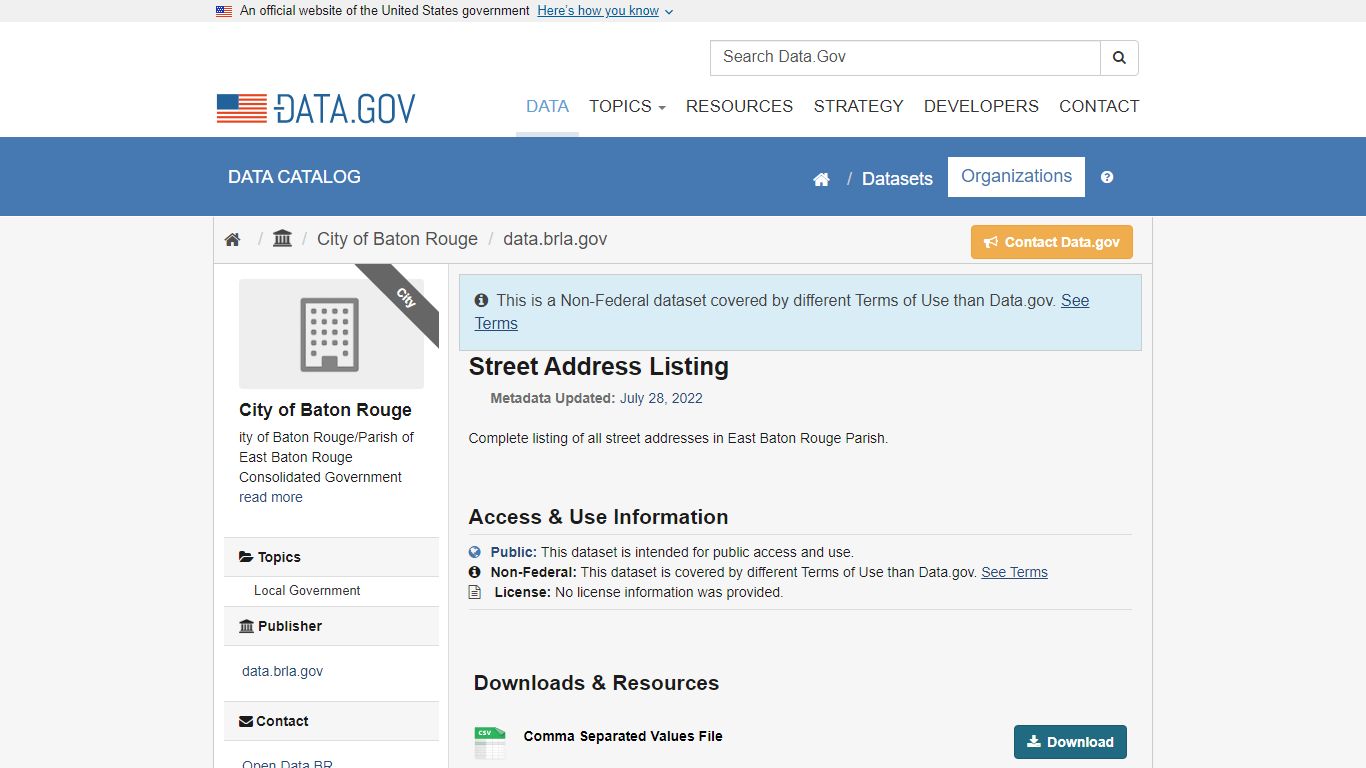Image resolution: width=1366 pixels, height=768 pixels.
Task: Expand "Here's how you know" banner
Action: point(605,11)
